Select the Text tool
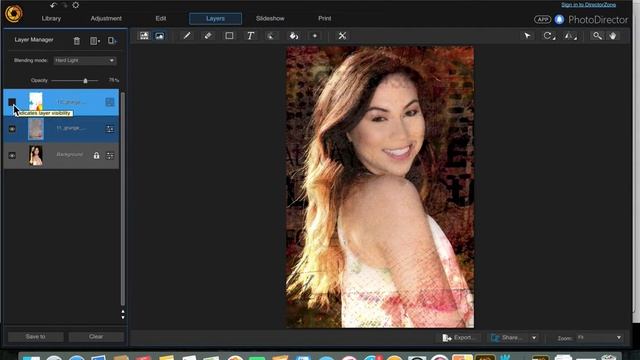Screen dimensions: 640x360 251,36
